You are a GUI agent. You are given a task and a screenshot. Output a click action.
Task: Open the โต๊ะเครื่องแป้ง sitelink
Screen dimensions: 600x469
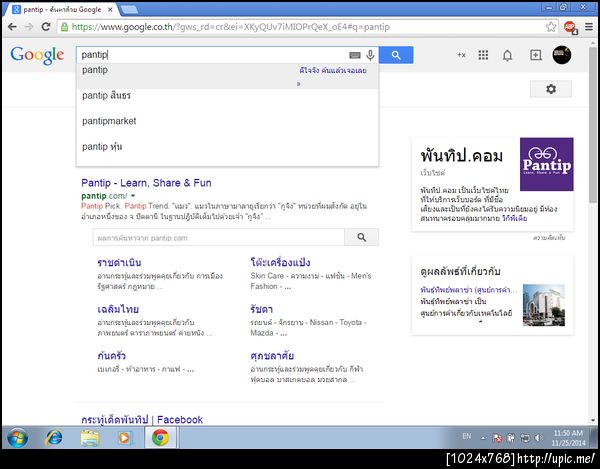pos(280,262)
